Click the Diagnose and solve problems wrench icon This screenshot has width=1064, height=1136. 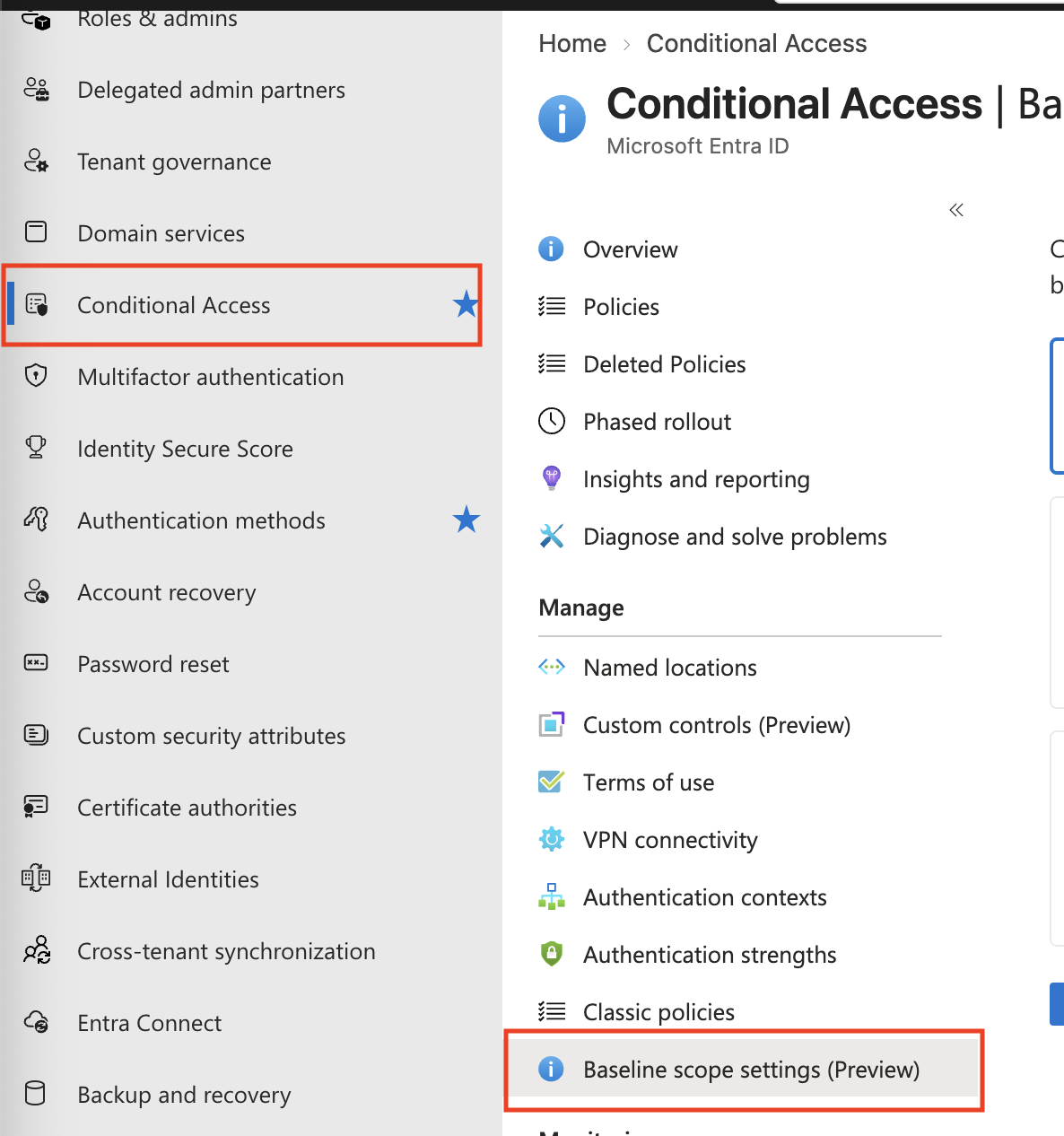click(x=552, y=536)
